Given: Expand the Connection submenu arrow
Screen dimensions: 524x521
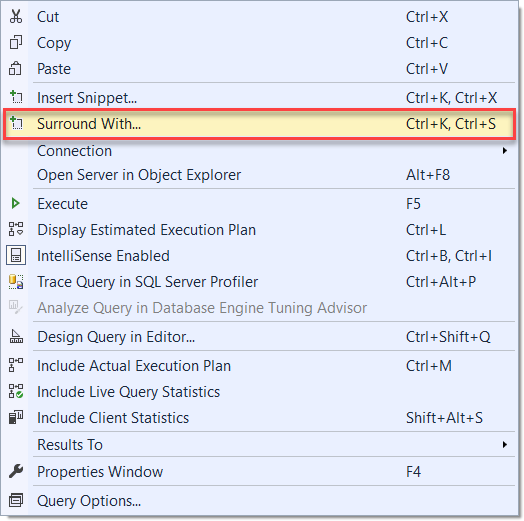Looking at the screenshot, I should coord(505,151).
